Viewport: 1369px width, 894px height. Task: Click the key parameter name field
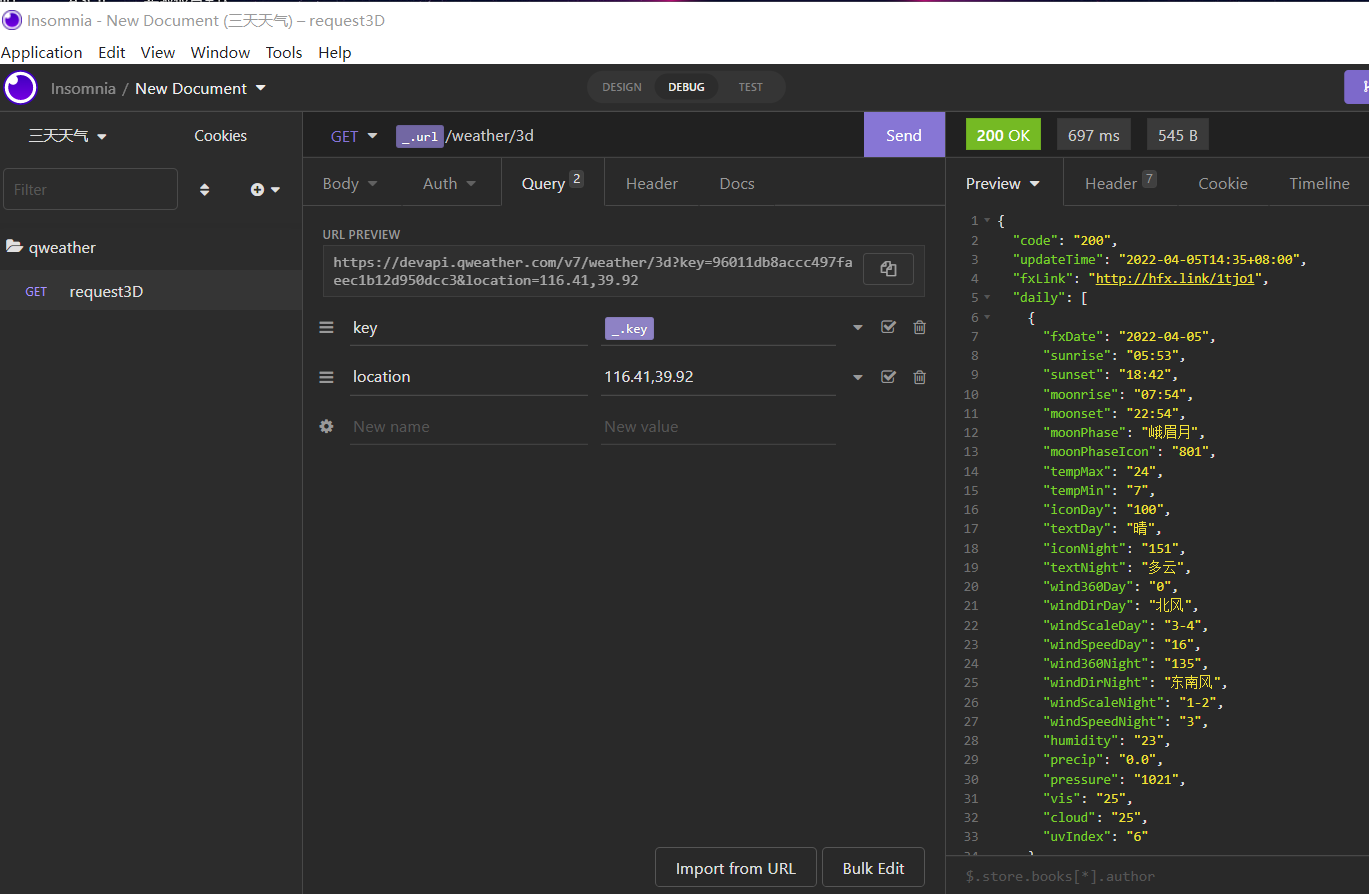coord(468,327)
